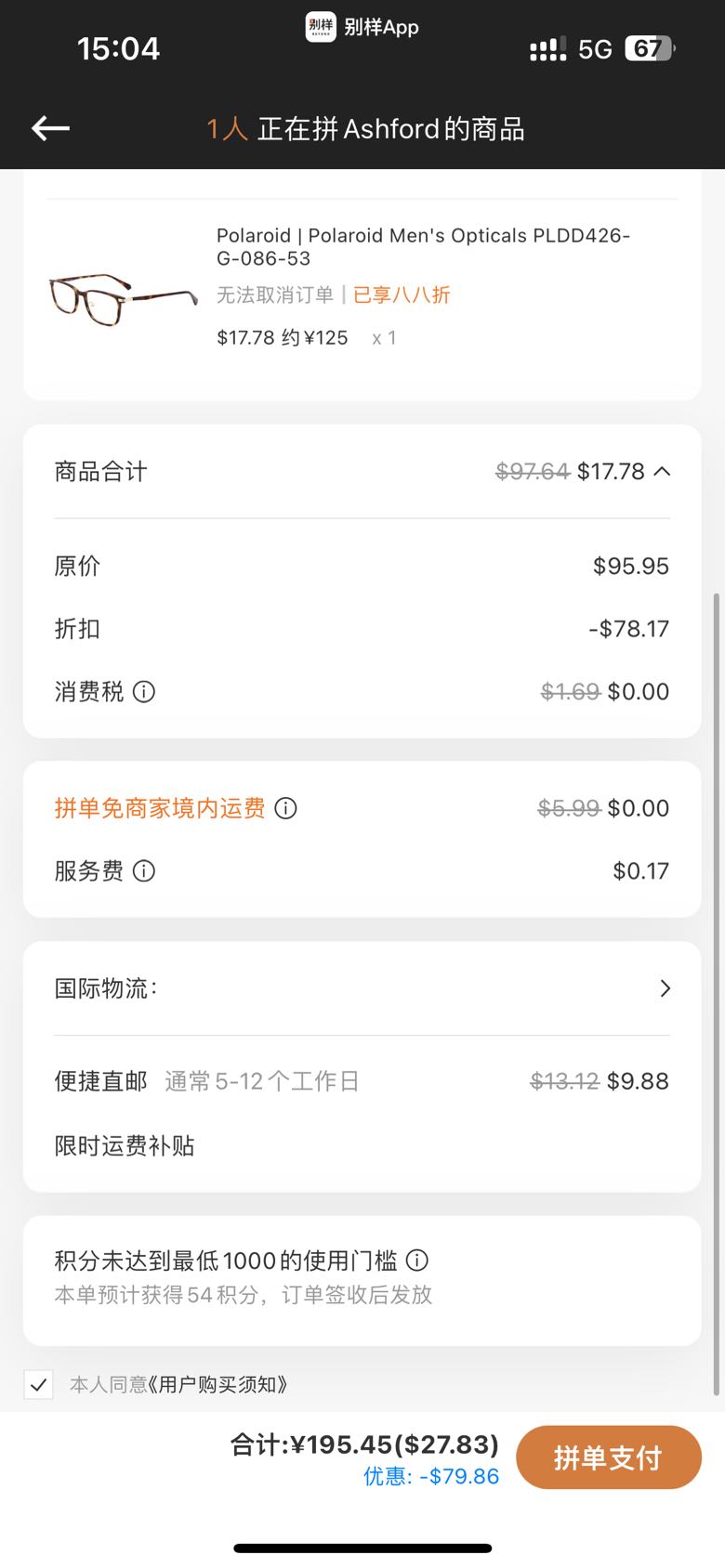Tap the 5G signal indicator
This screenshot has width=725, height=1568.
(x=595, y=49)
